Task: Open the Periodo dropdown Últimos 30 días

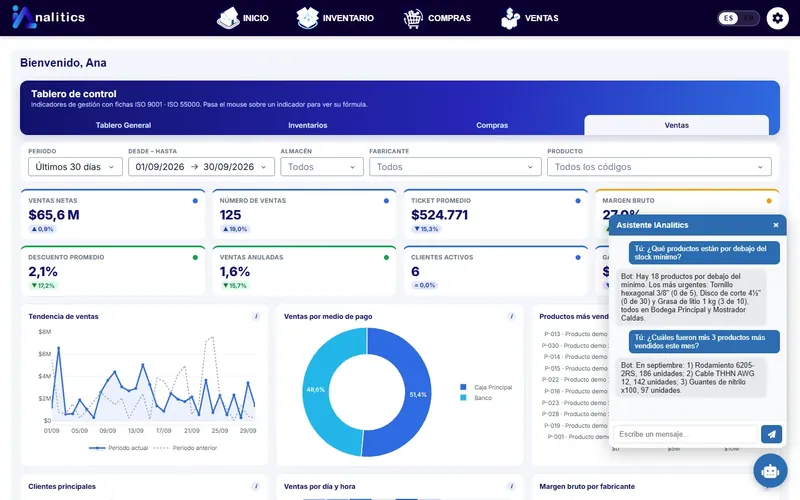Action: pyautogui.click(x=75, y=167)
